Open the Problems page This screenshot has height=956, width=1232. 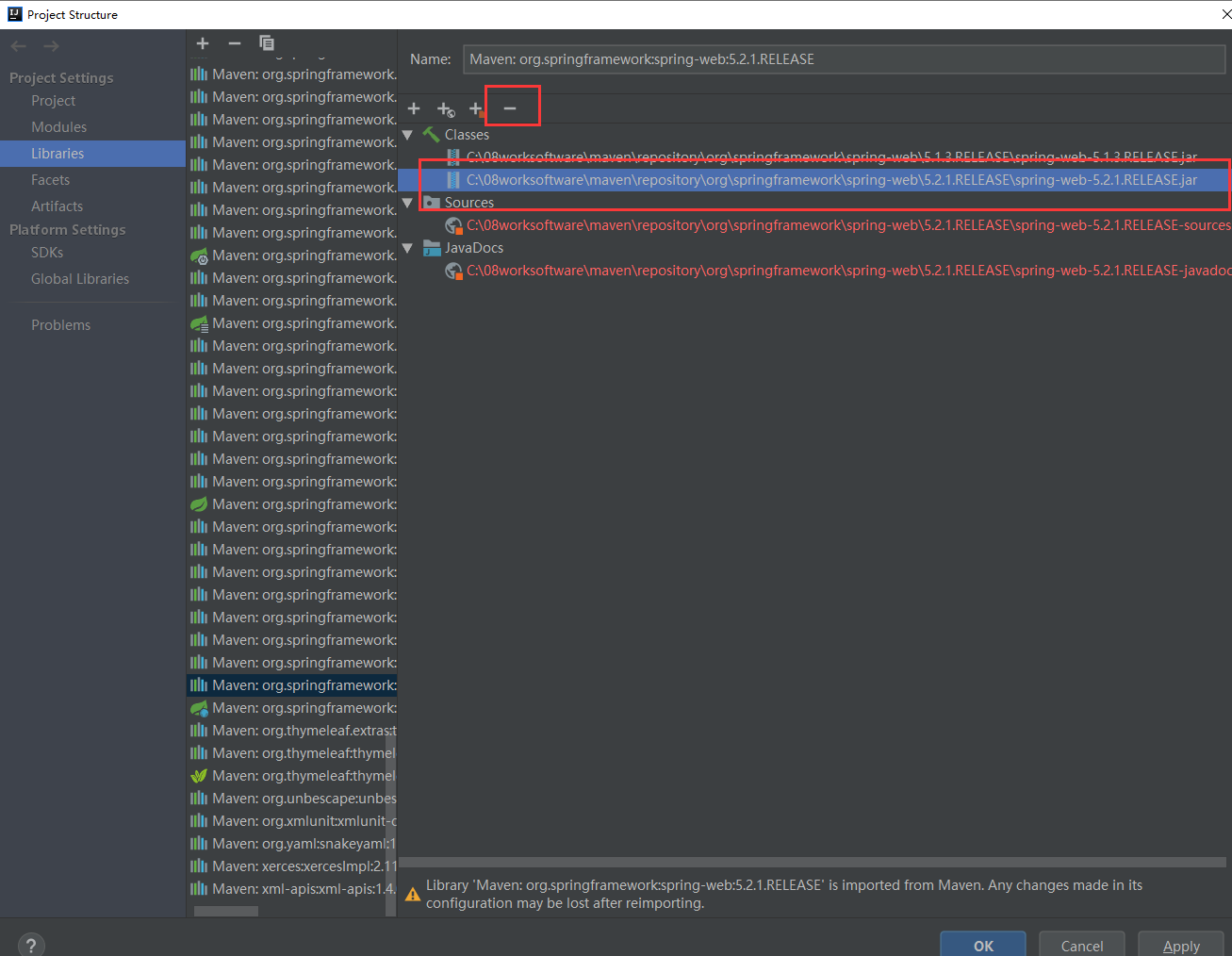[61, 325]
